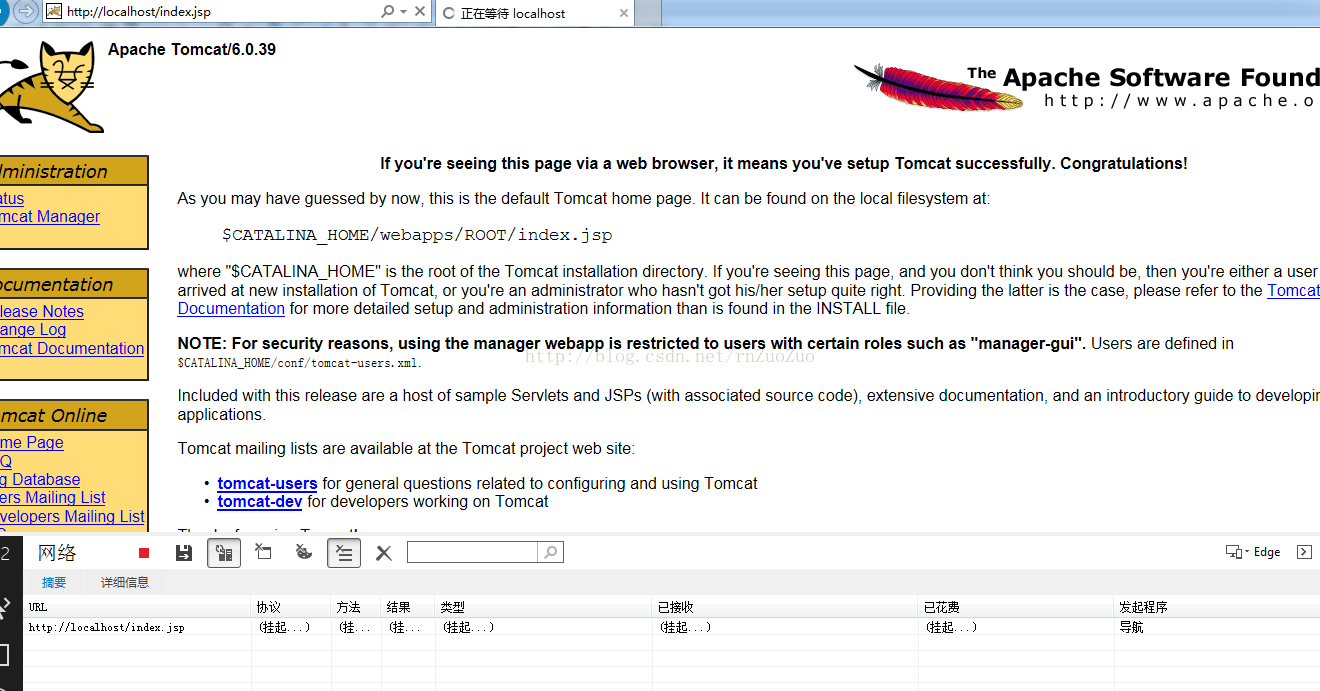Open the Change Log link
The width and height of the screenshot is (1320, 691).
[33, 329]
